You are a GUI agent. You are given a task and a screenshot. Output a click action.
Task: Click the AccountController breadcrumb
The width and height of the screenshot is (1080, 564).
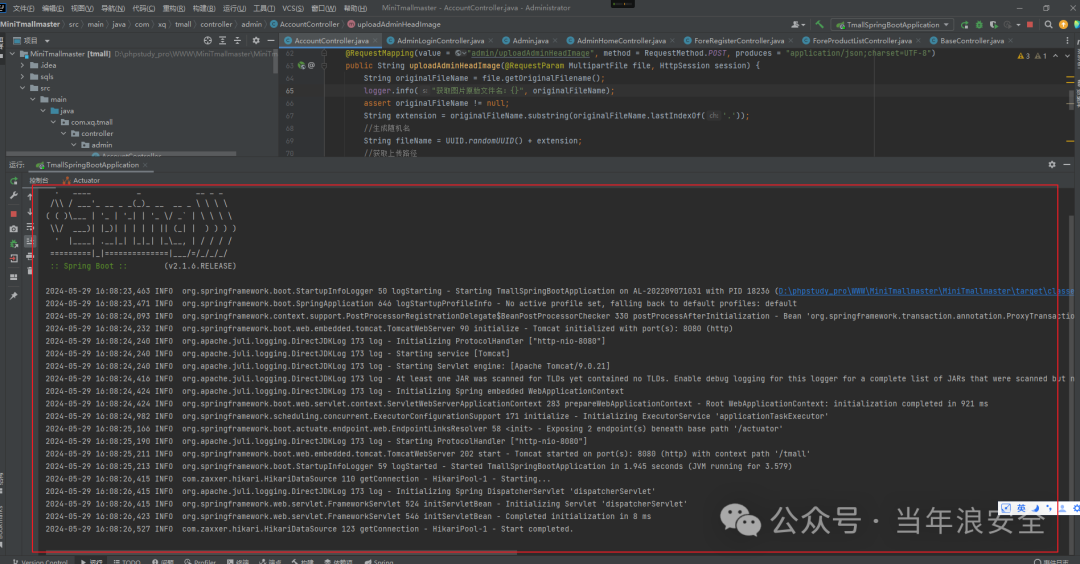click(304, 24)
